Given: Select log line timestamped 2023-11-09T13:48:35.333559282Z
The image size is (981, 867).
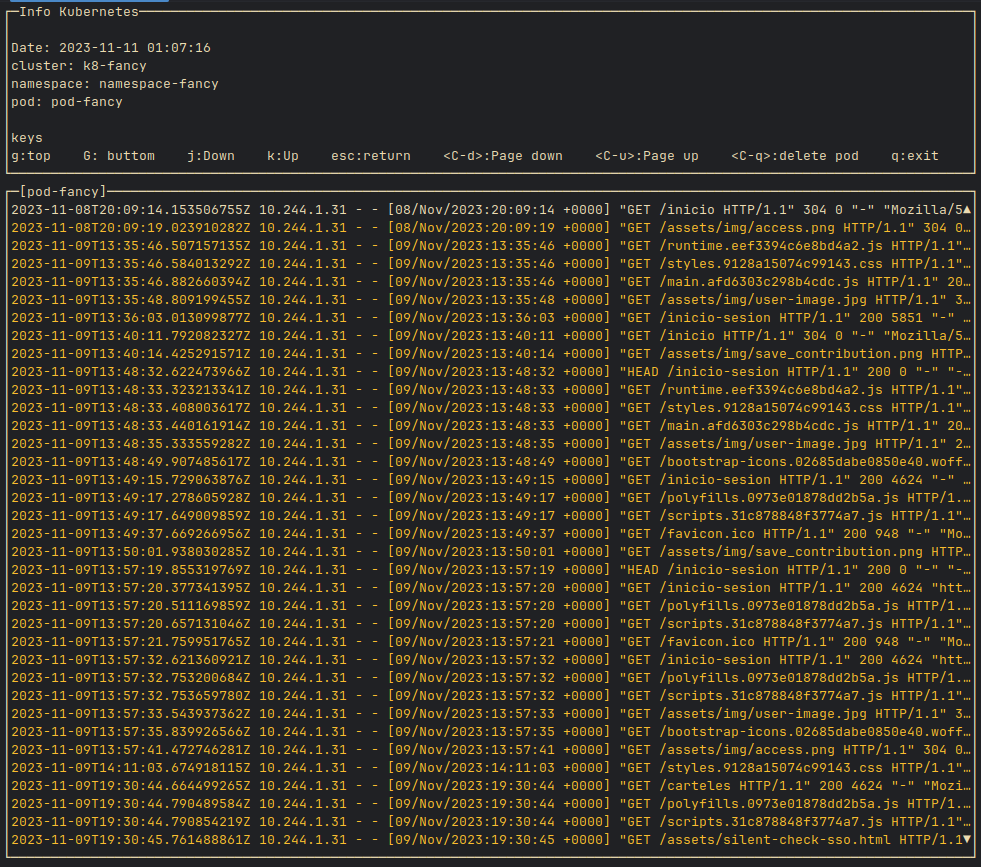Looking at the screenshot, I should 490,444.
